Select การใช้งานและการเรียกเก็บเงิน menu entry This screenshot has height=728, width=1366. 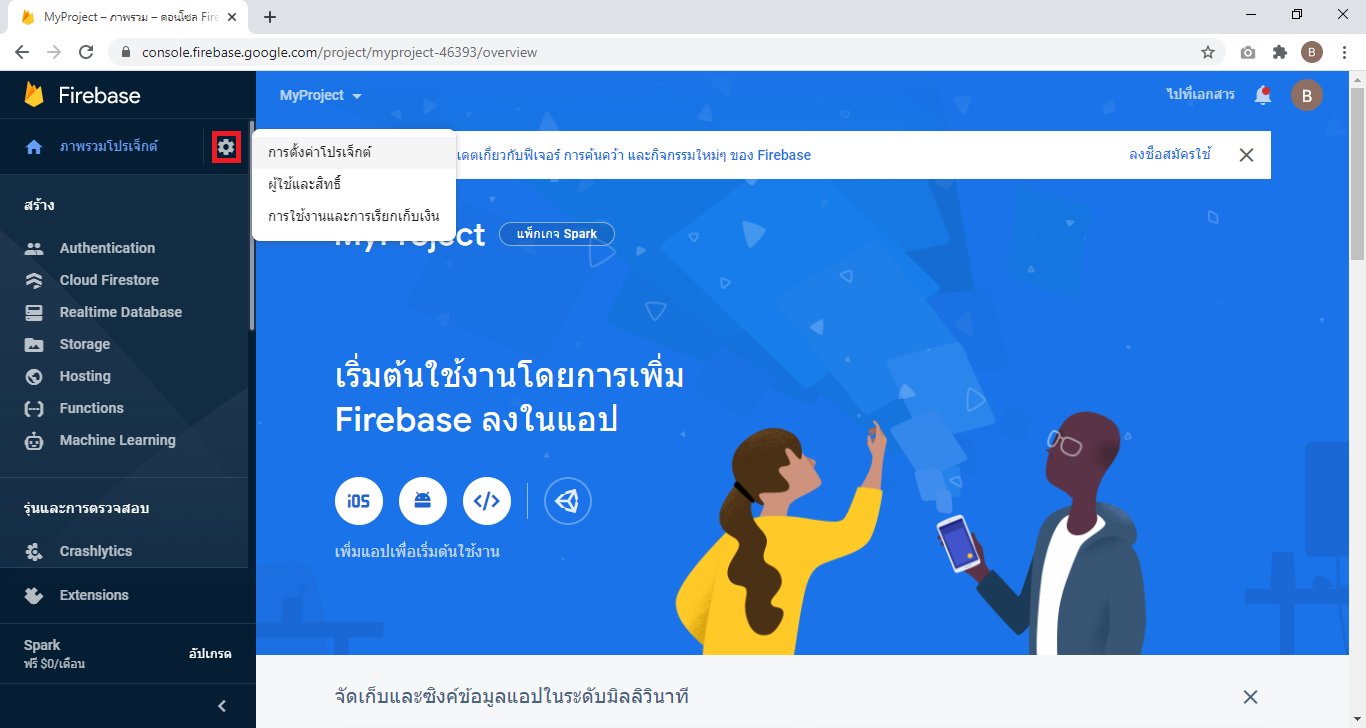click(x=354, y=216)
